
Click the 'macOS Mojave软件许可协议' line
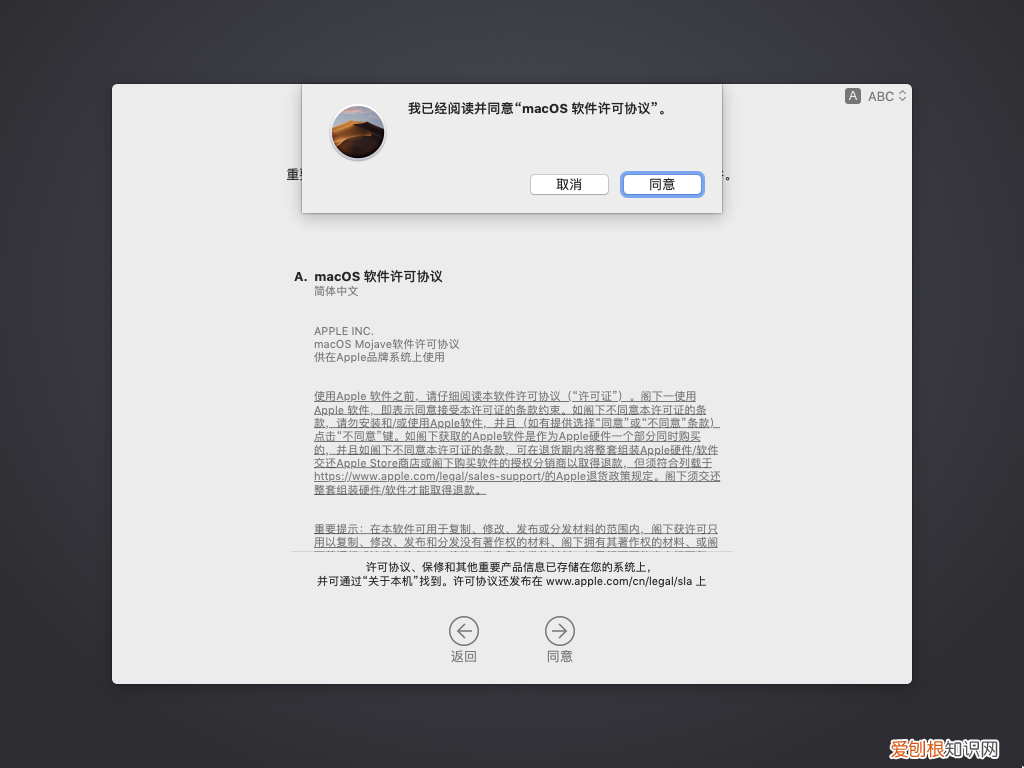[387, 344]
